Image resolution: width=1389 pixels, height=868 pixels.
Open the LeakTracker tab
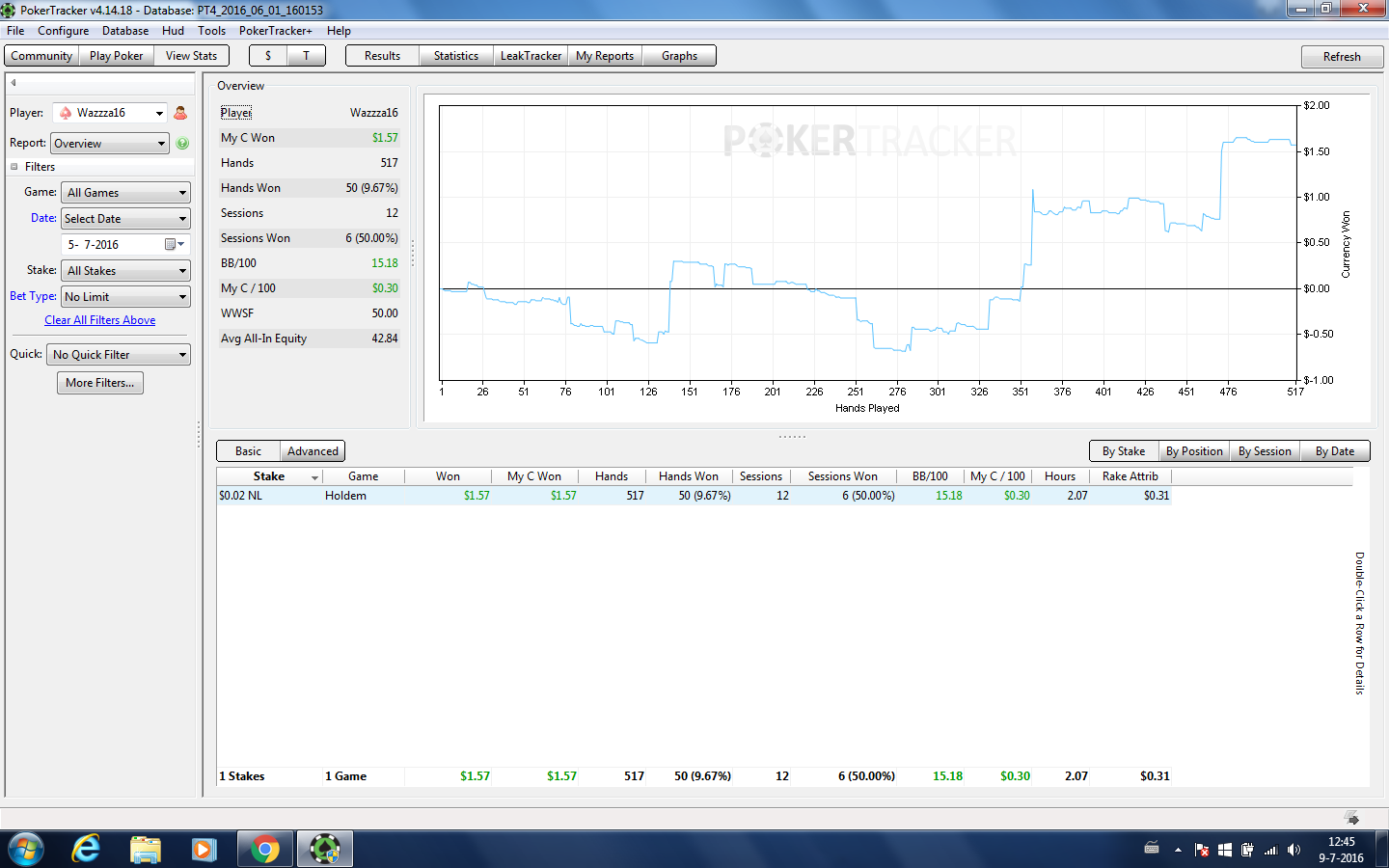531,56
